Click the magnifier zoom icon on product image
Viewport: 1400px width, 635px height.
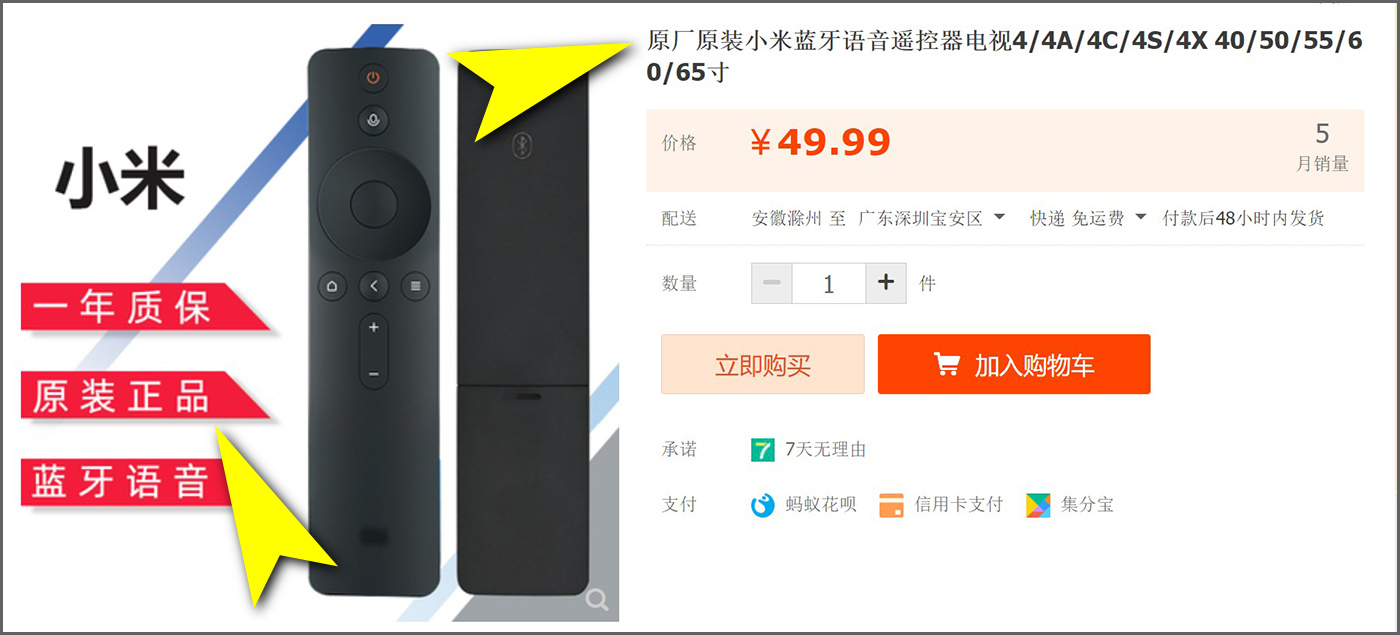click(x=597, y=599)
